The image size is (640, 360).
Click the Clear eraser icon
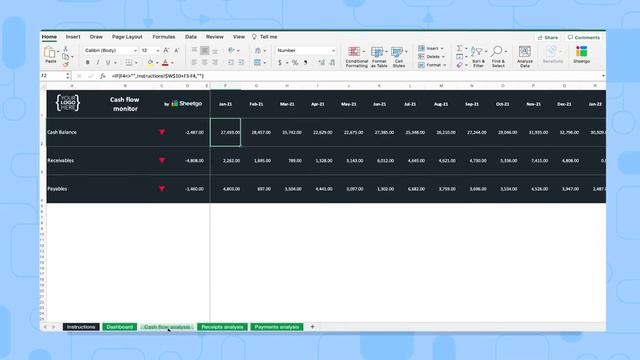click(x=460, y=65)
